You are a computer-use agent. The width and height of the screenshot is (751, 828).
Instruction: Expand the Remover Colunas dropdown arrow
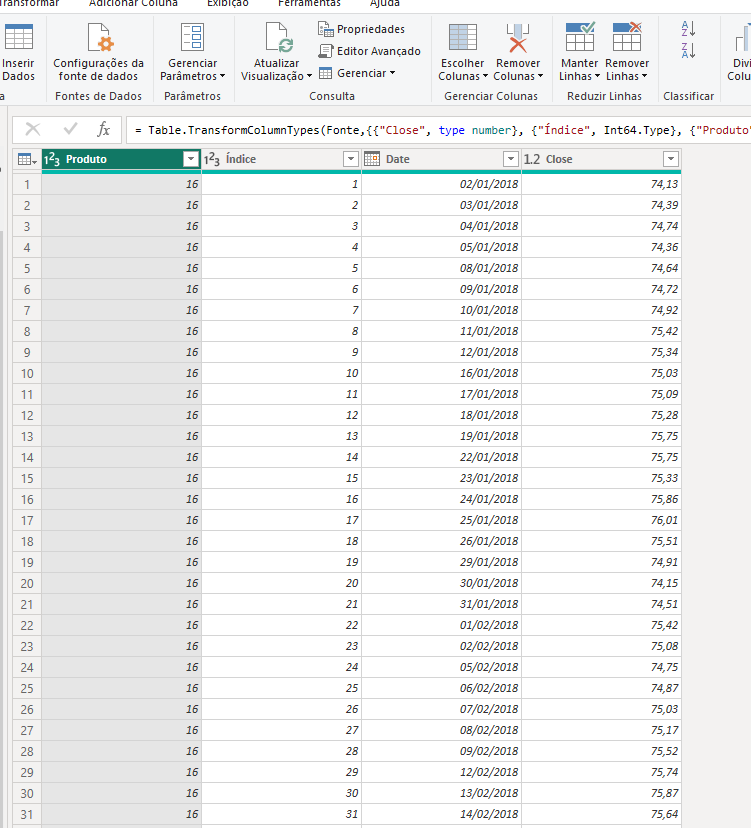pyautogui.click(x=540, y=76)
